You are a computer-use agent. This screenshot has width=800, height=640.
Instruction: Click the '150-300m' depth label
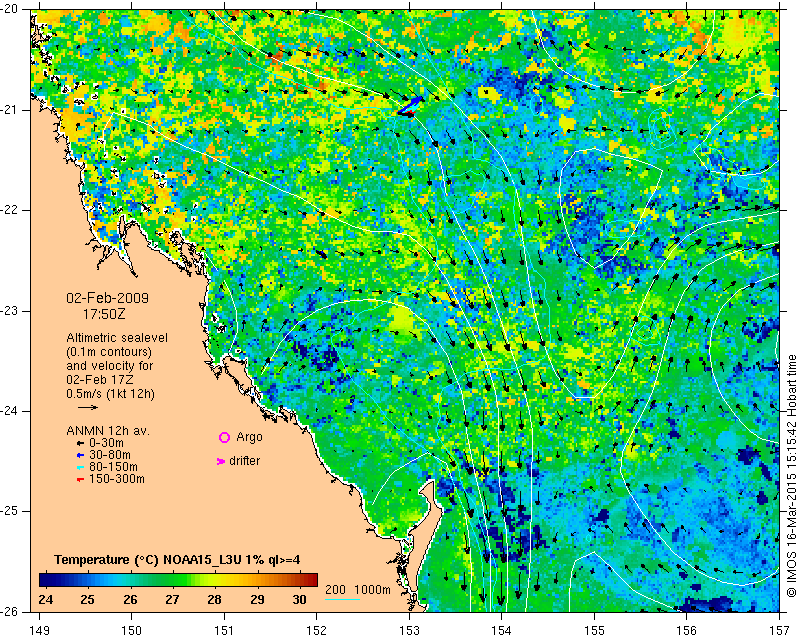(x=117, y=479)
